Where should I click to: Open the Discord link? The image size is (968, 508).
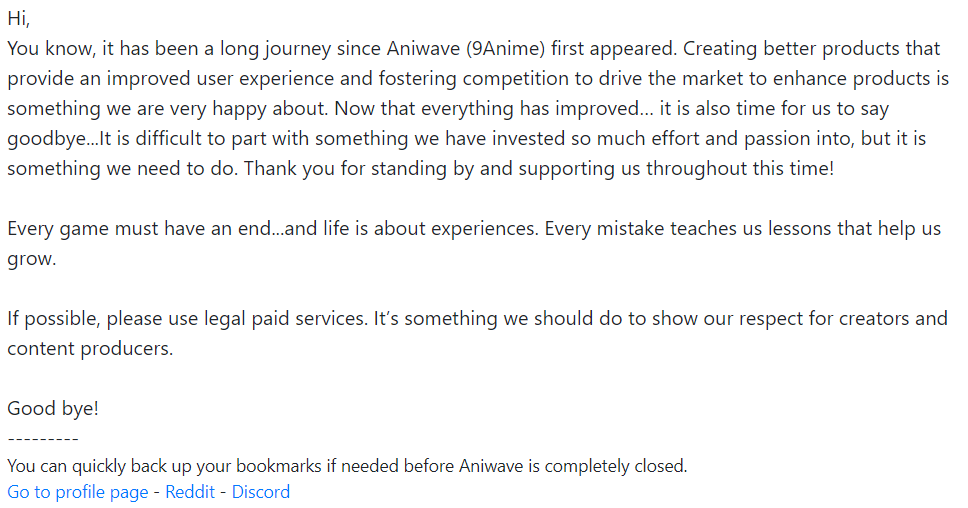[261, 492]
